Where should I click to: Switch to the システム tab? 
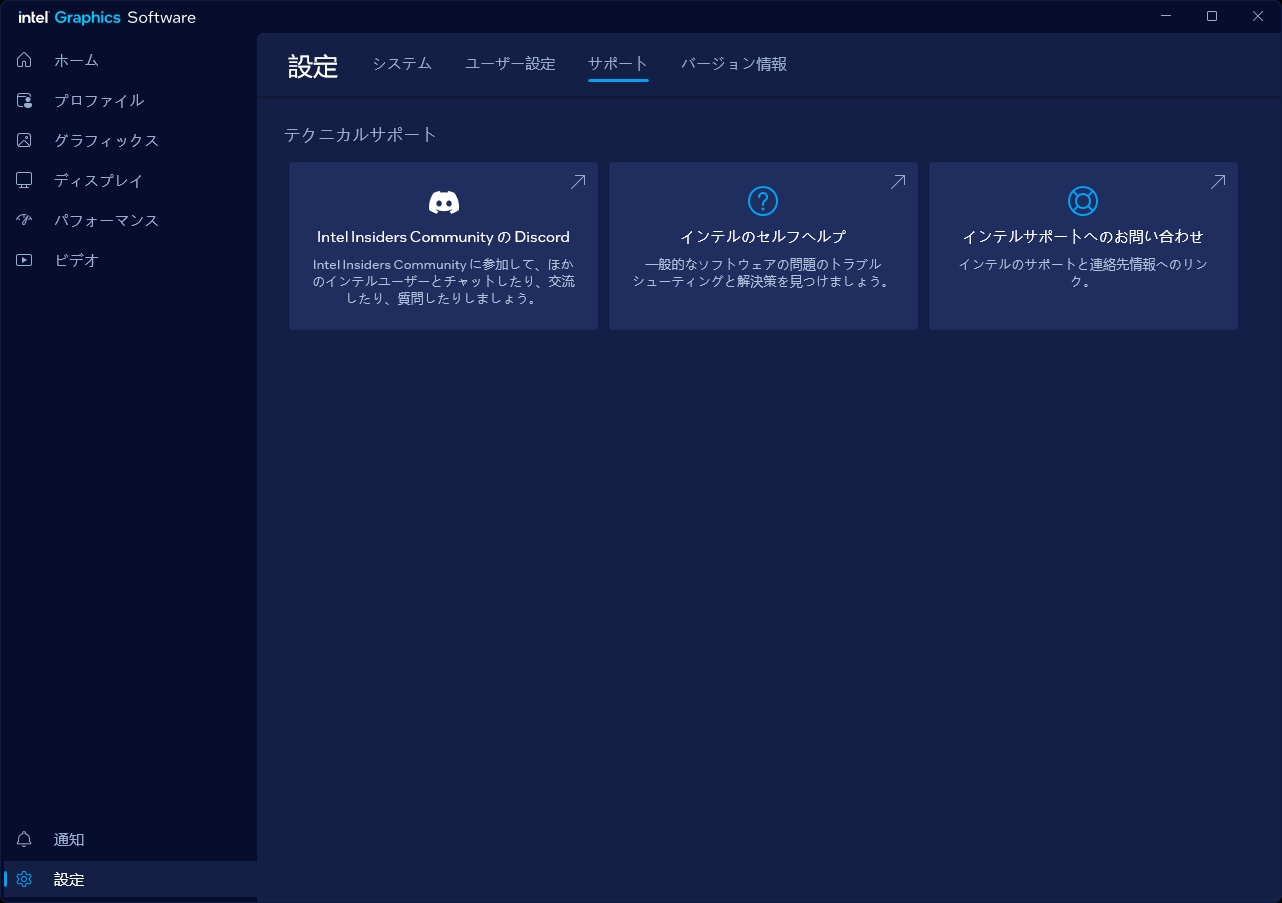[402, 64]
